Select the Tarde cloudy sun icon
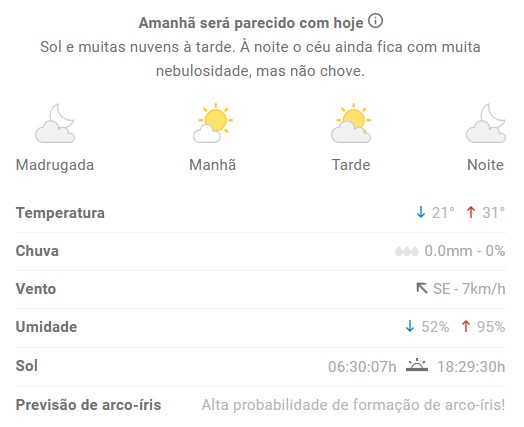The image size is (524, 427). (351, 123)
